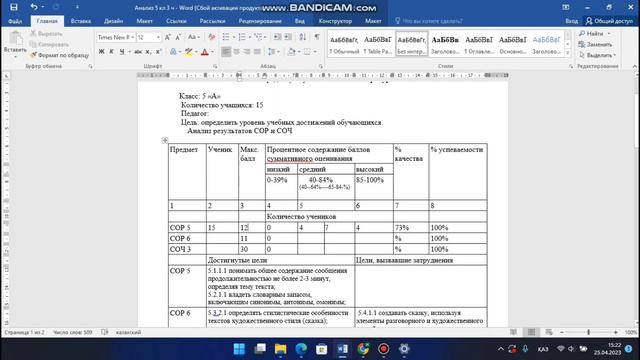Click Формат по образцу format painter
Image resolution: width=640 pixels, height=360 pixels.
point(60,55)
